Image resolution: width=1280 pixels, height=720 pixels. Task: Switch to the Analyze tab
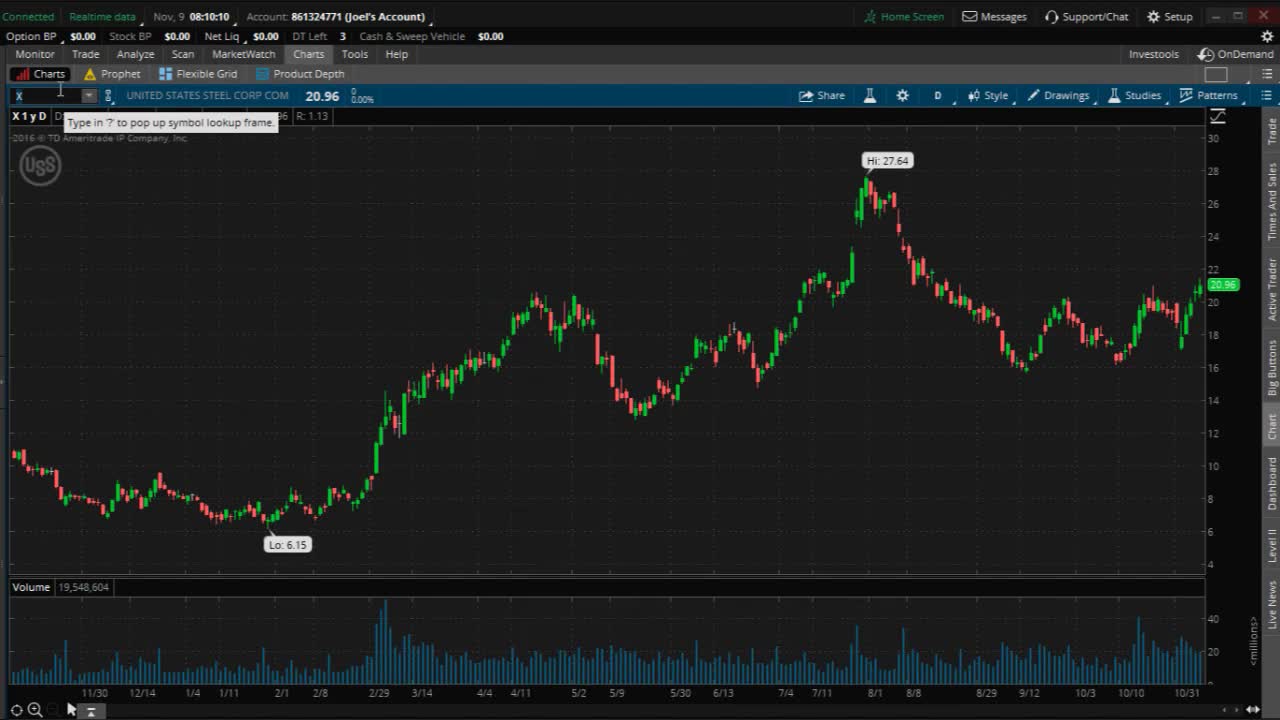135,54
